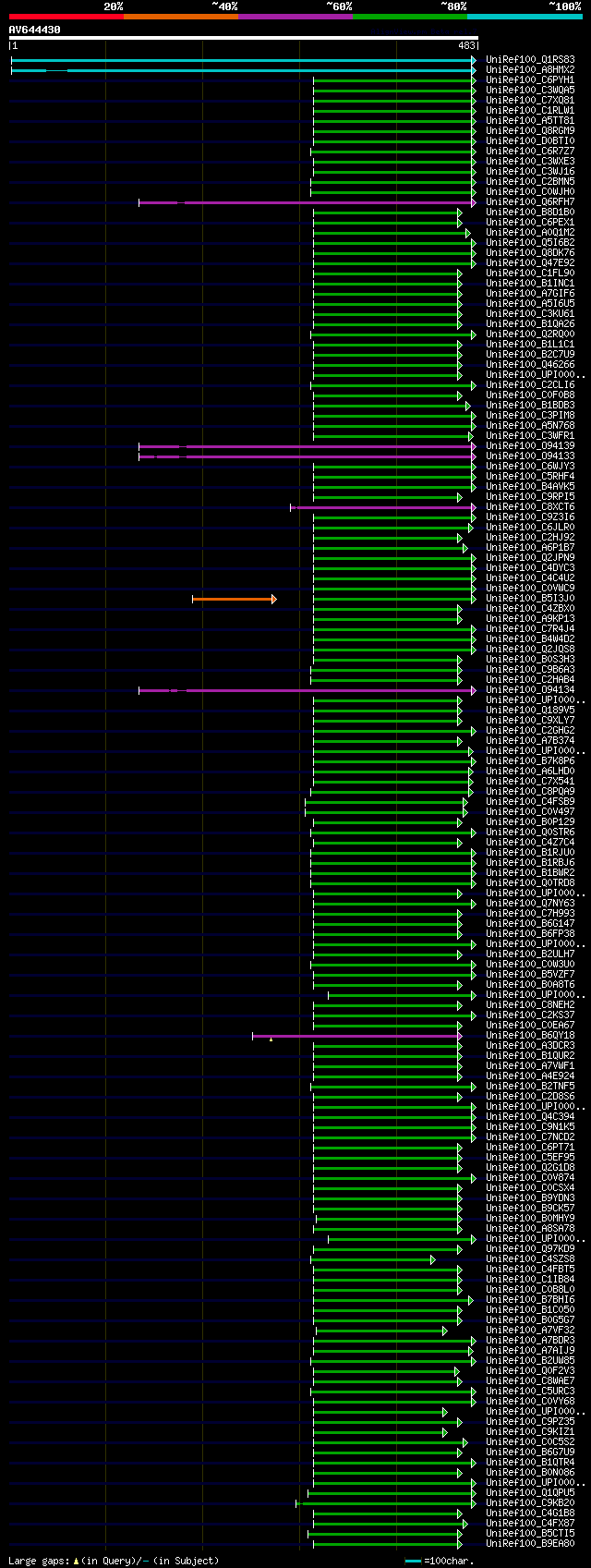Click the orange ~40% identity legend segment

click(x=180, y=17)
